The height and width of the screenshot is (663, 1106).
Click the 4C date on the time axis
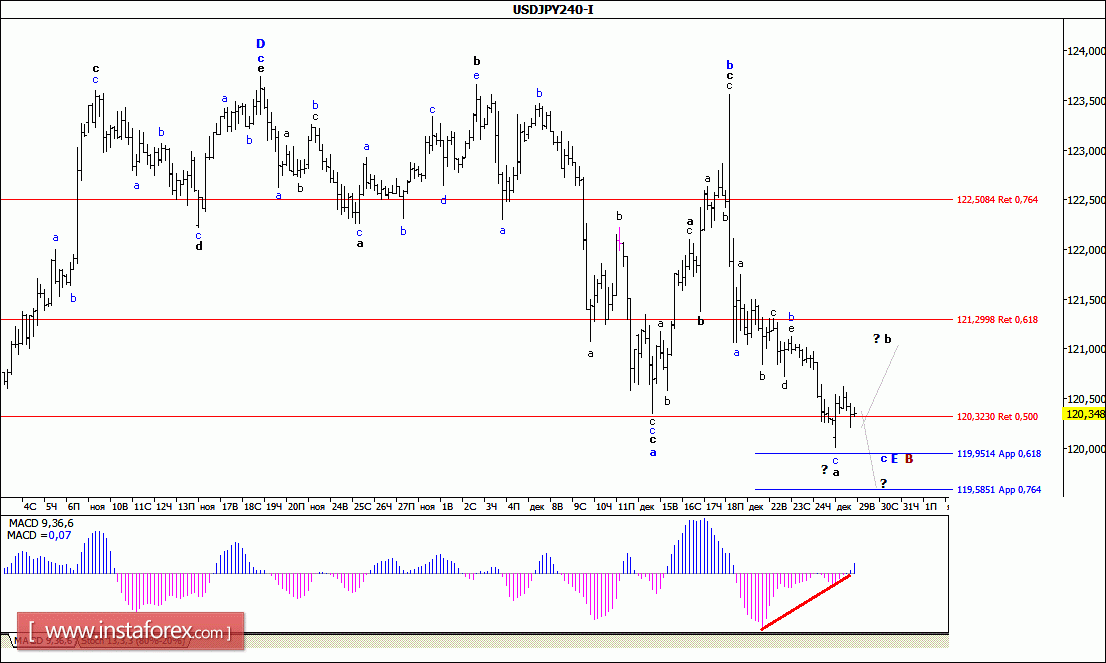[30, 506]
